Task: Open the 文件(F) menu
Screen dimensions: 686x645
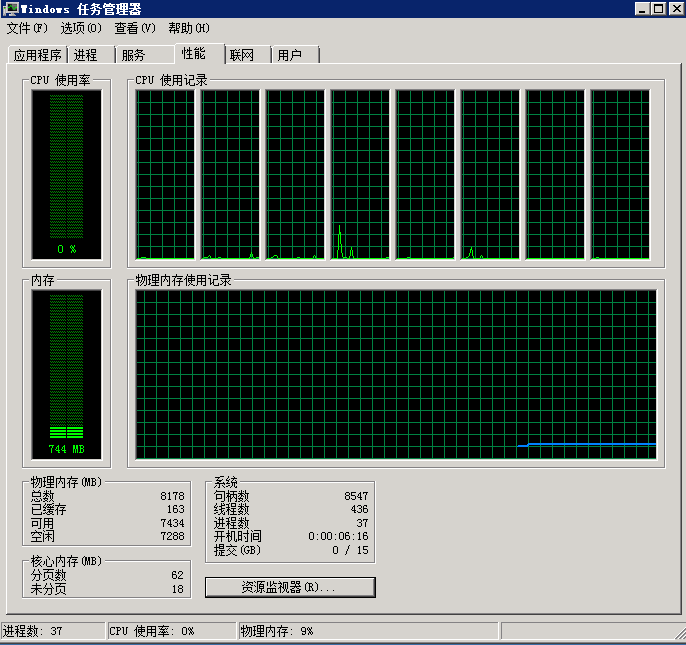Action: (x=27, y=28)
